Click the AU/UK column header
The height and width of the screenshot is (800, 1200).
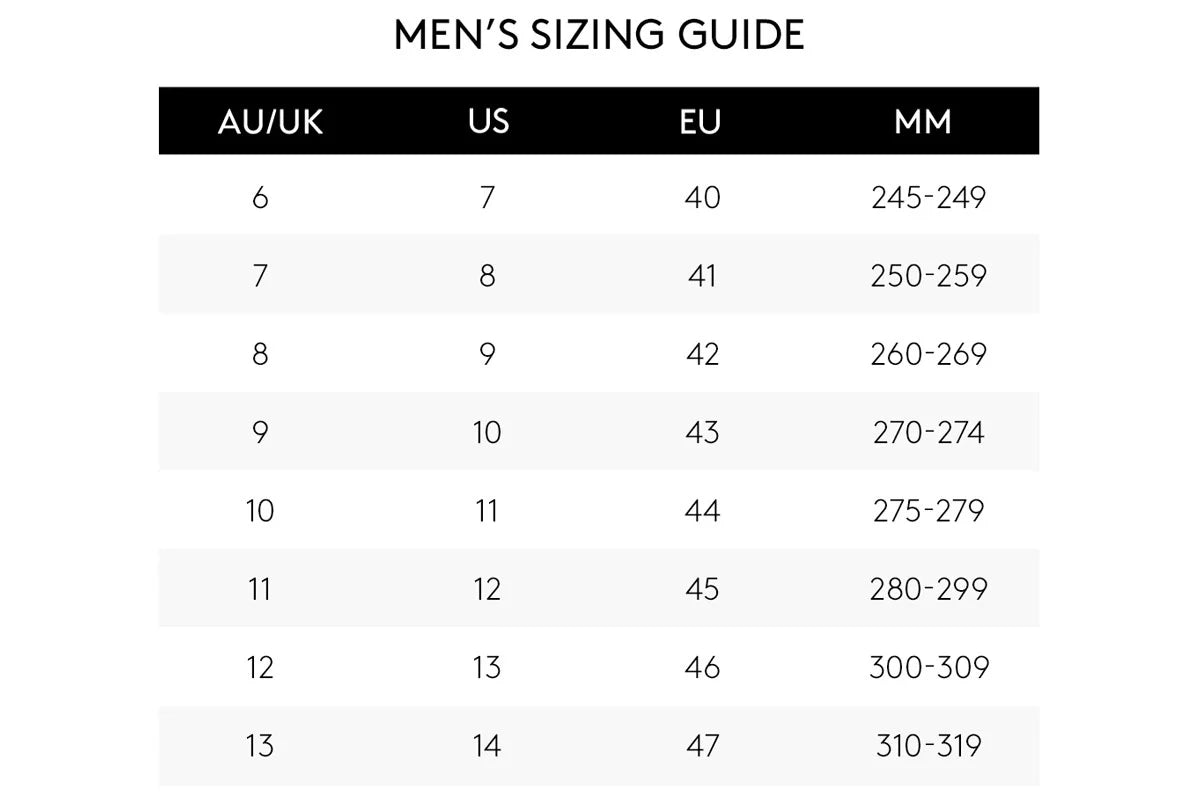270,122
